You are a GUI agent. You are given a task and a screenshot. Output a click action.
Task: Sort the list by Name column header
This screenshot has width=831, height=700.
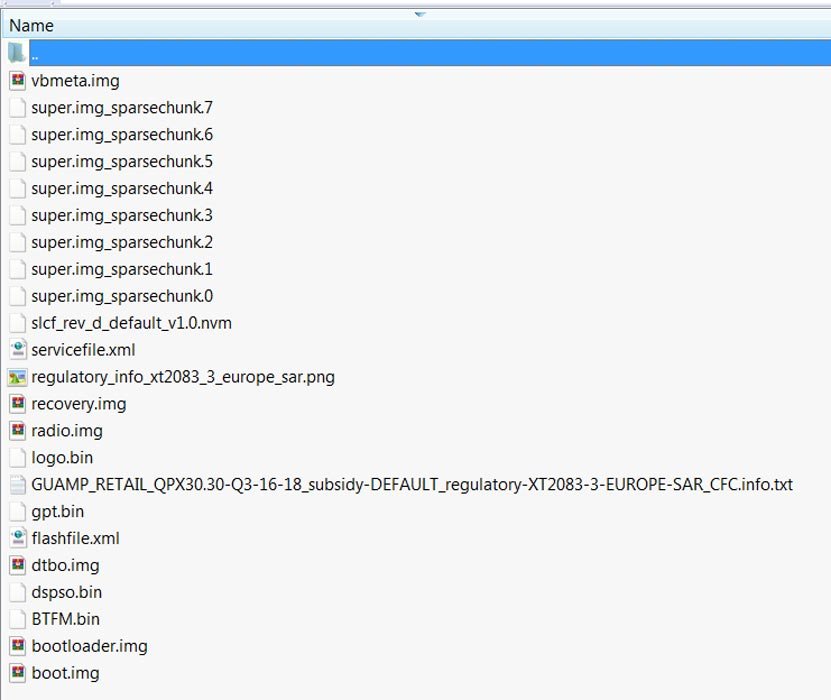point(32,25)
